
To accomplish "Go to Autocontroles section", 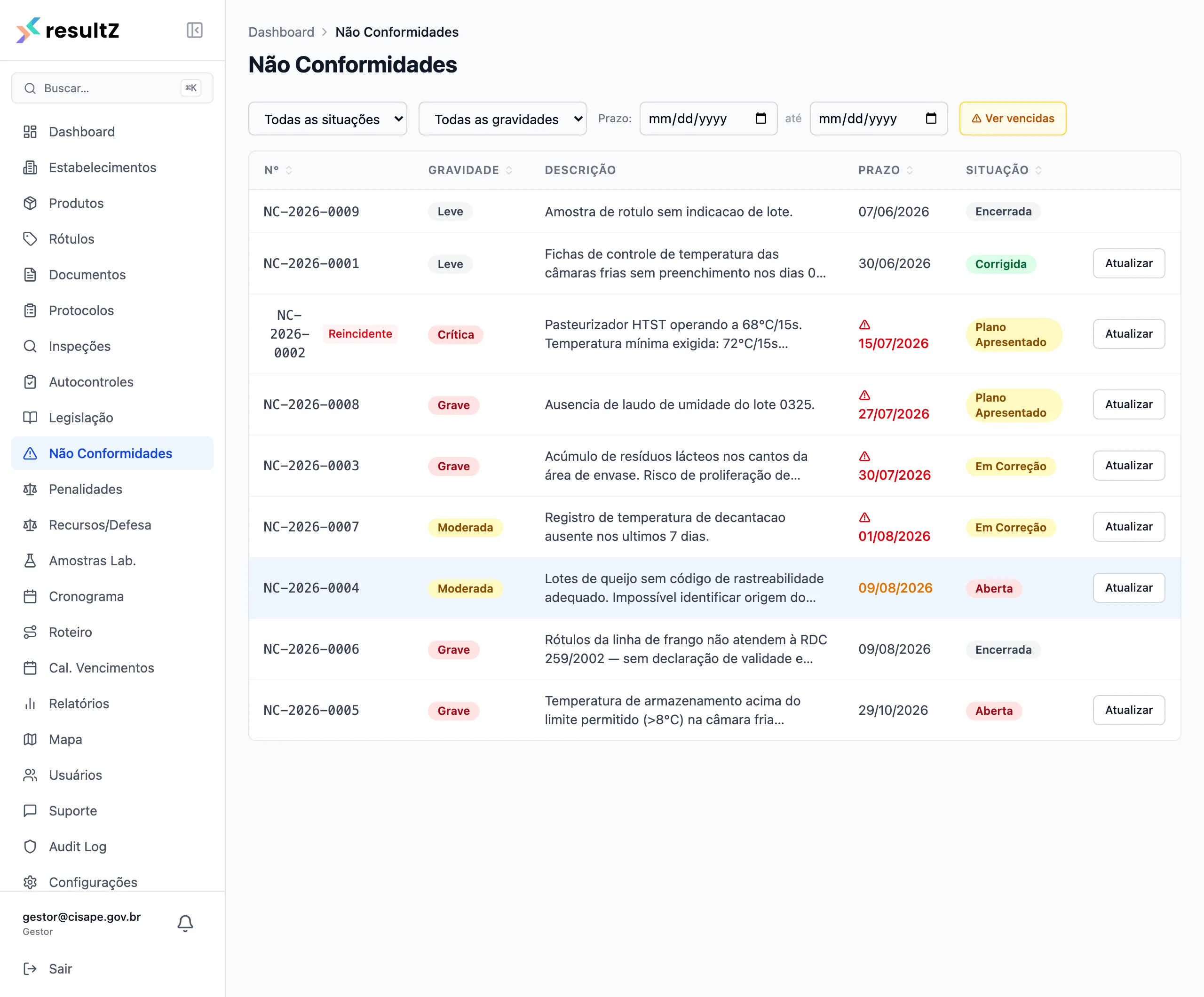I will [112, 382].
